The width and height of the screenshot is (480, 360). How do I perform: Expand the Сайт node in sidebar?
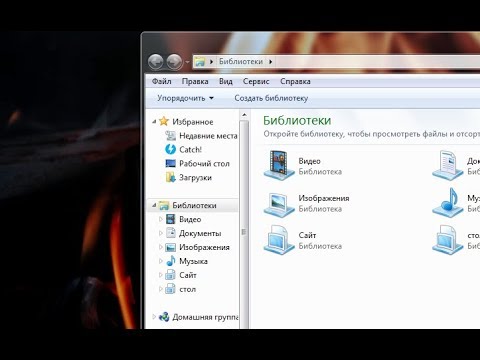coord(161,275)
